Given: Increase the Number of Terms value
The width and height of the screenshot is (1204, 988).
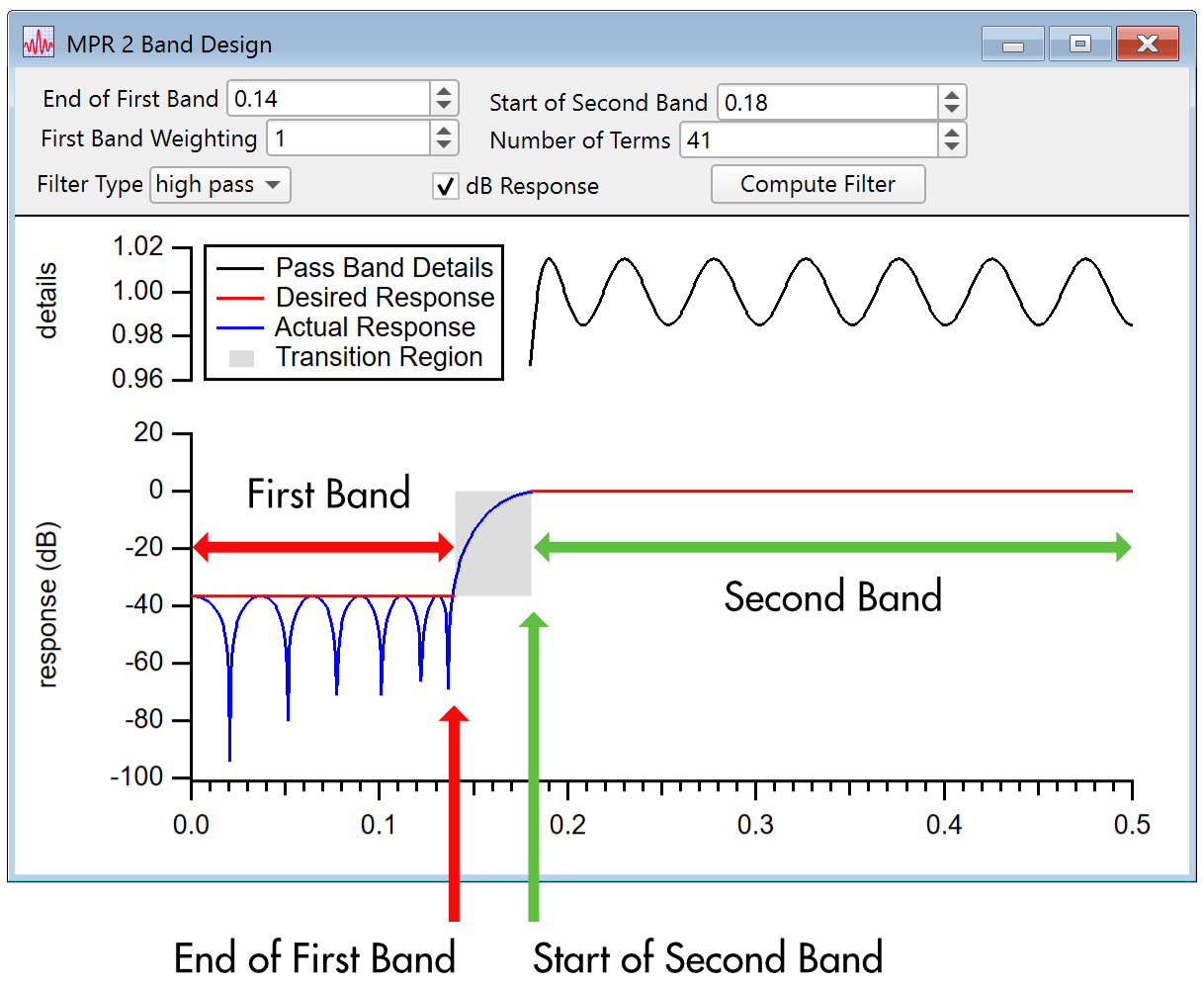Looking at the screenshot, I should [951, 134].
